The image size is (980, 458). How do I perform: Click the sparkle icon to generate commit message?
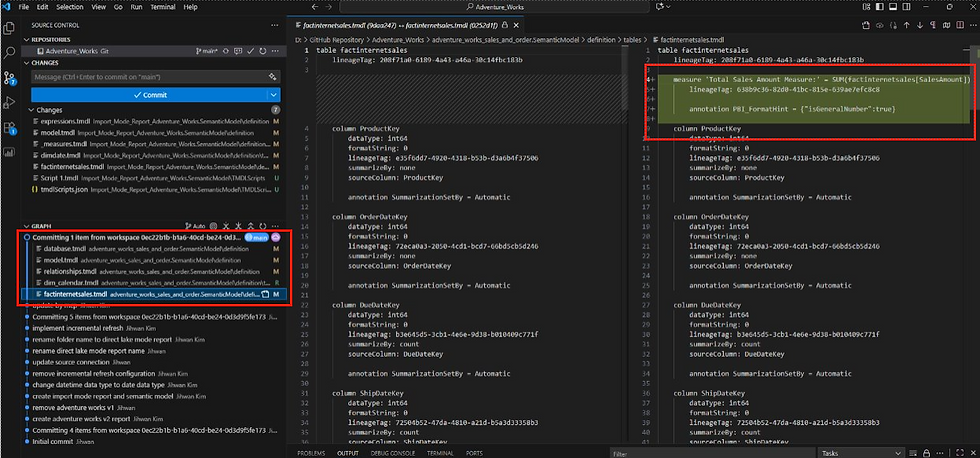pos(274,76)
